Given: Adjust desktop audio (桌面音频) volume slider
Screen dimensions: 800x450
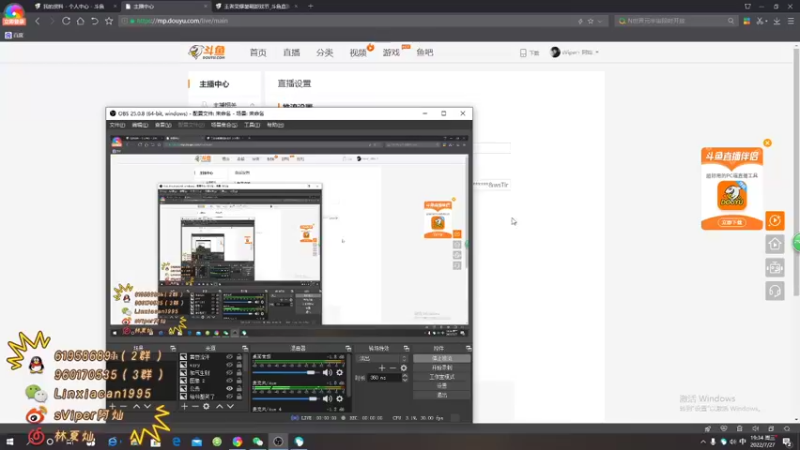Looking at the screenshot, I should (x=284, y=372).
